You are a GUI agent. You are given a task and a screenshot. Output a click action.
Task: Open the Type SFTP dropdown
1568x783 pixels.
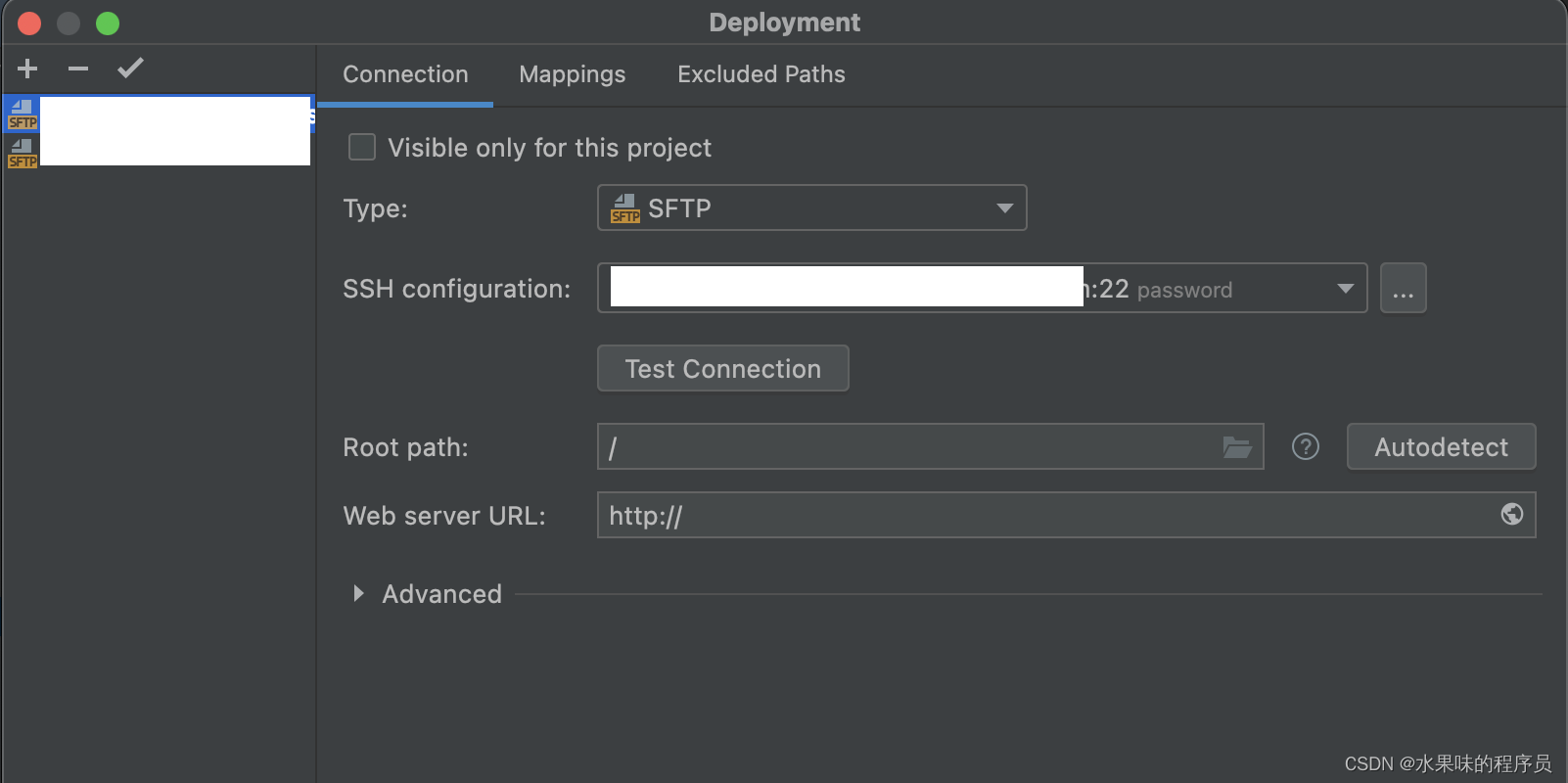[x=811, y=207]
